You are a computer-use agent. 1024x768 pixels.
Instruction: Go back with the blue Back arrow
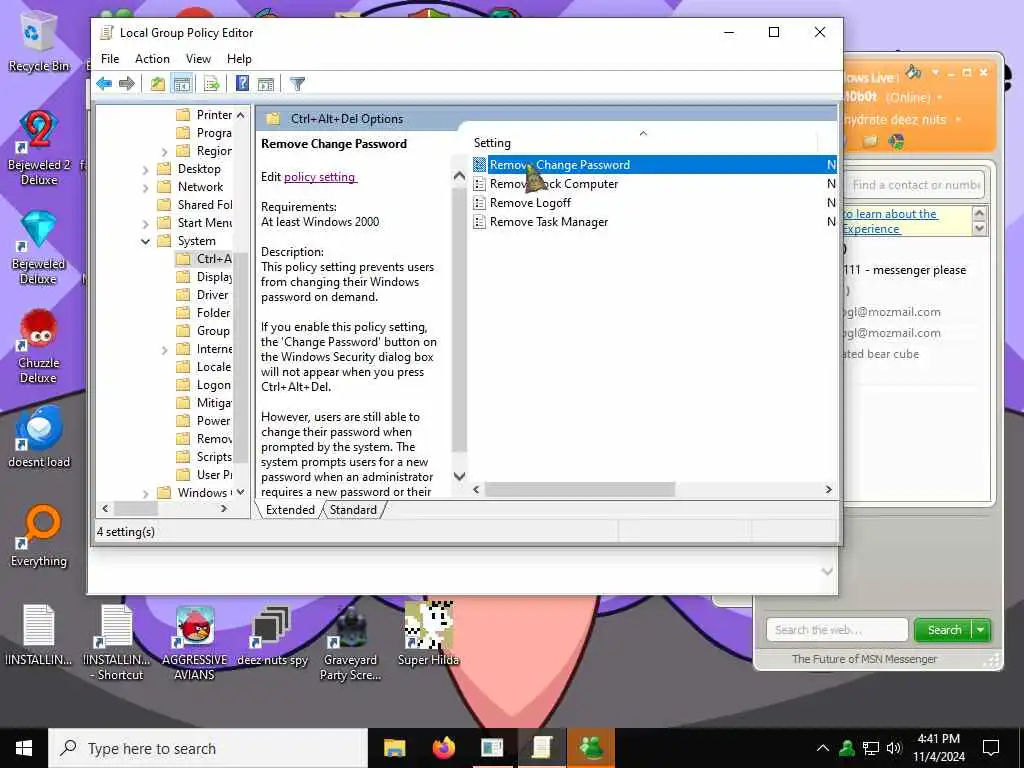(104, 84)
